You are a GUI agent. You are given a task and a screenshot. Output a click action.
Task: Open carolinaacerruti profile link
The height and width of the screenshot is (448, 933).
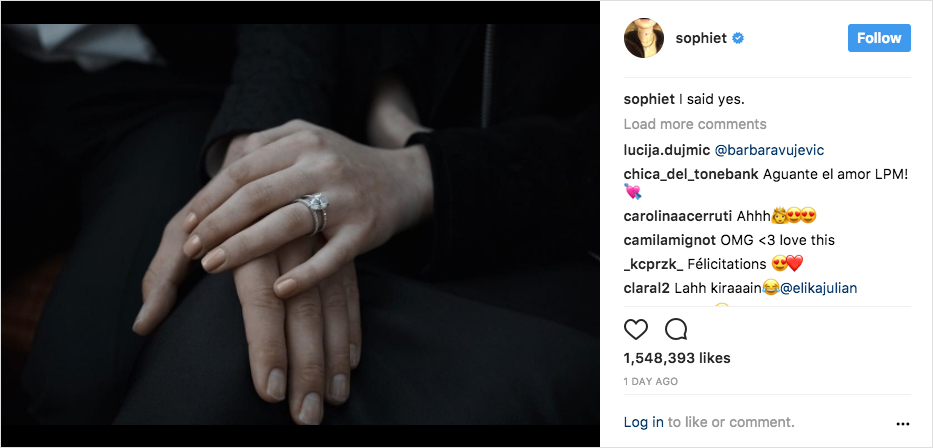click(678, 215)
